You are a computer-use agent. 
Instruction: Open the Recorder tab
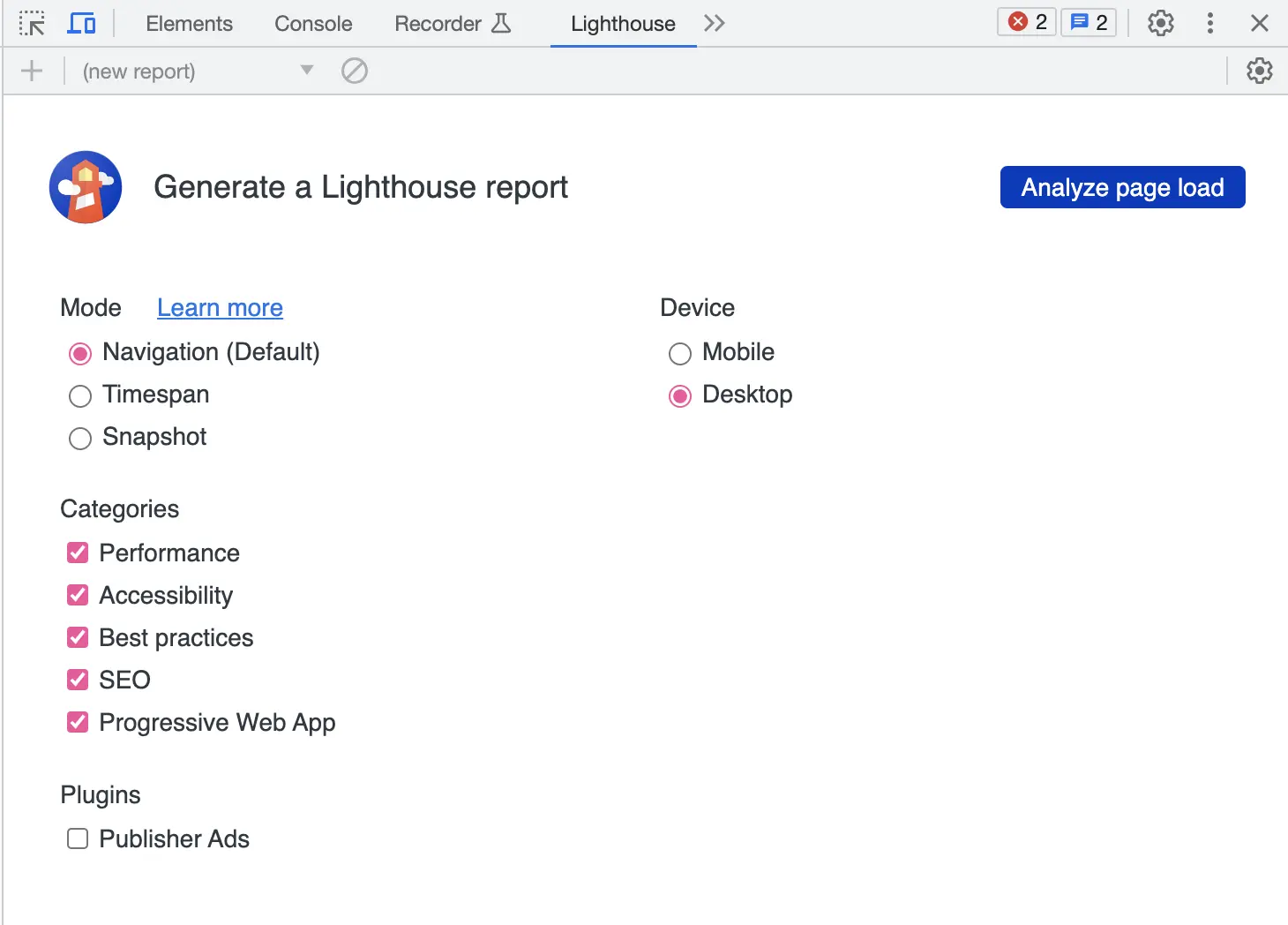[439, 24]
